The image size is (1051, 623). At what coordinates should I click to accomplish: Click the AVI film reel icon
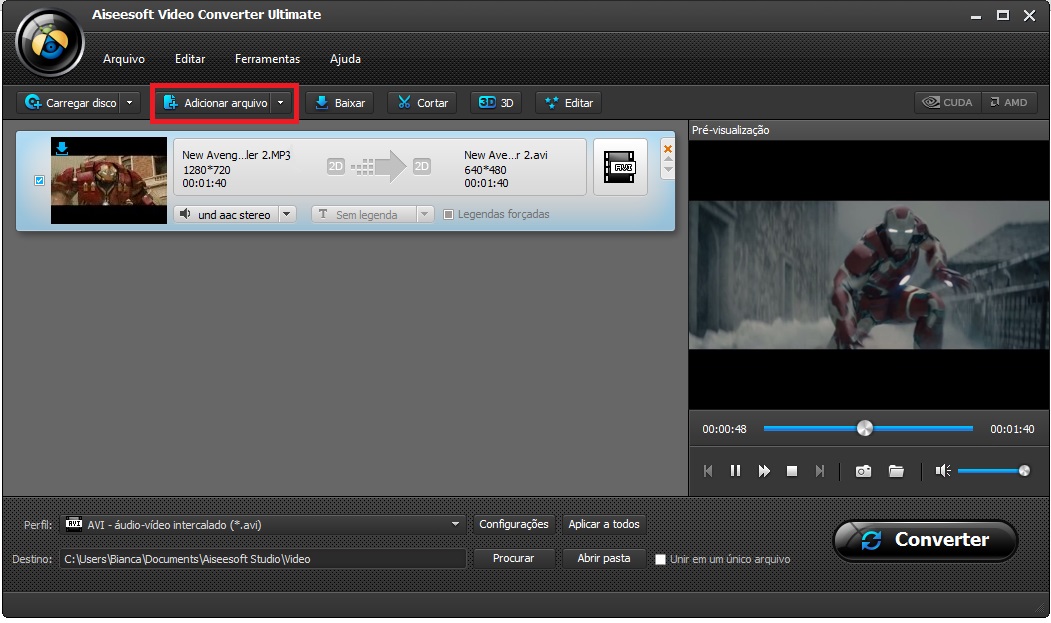tap(620, 166)
